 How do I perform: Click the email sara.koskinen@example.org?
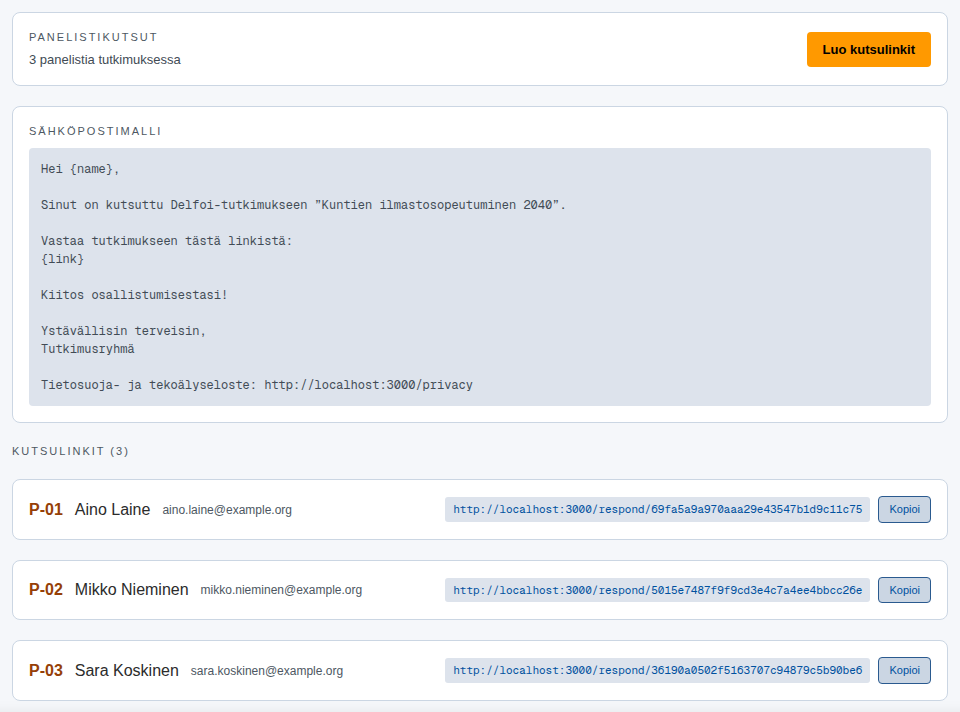point(267,671)
